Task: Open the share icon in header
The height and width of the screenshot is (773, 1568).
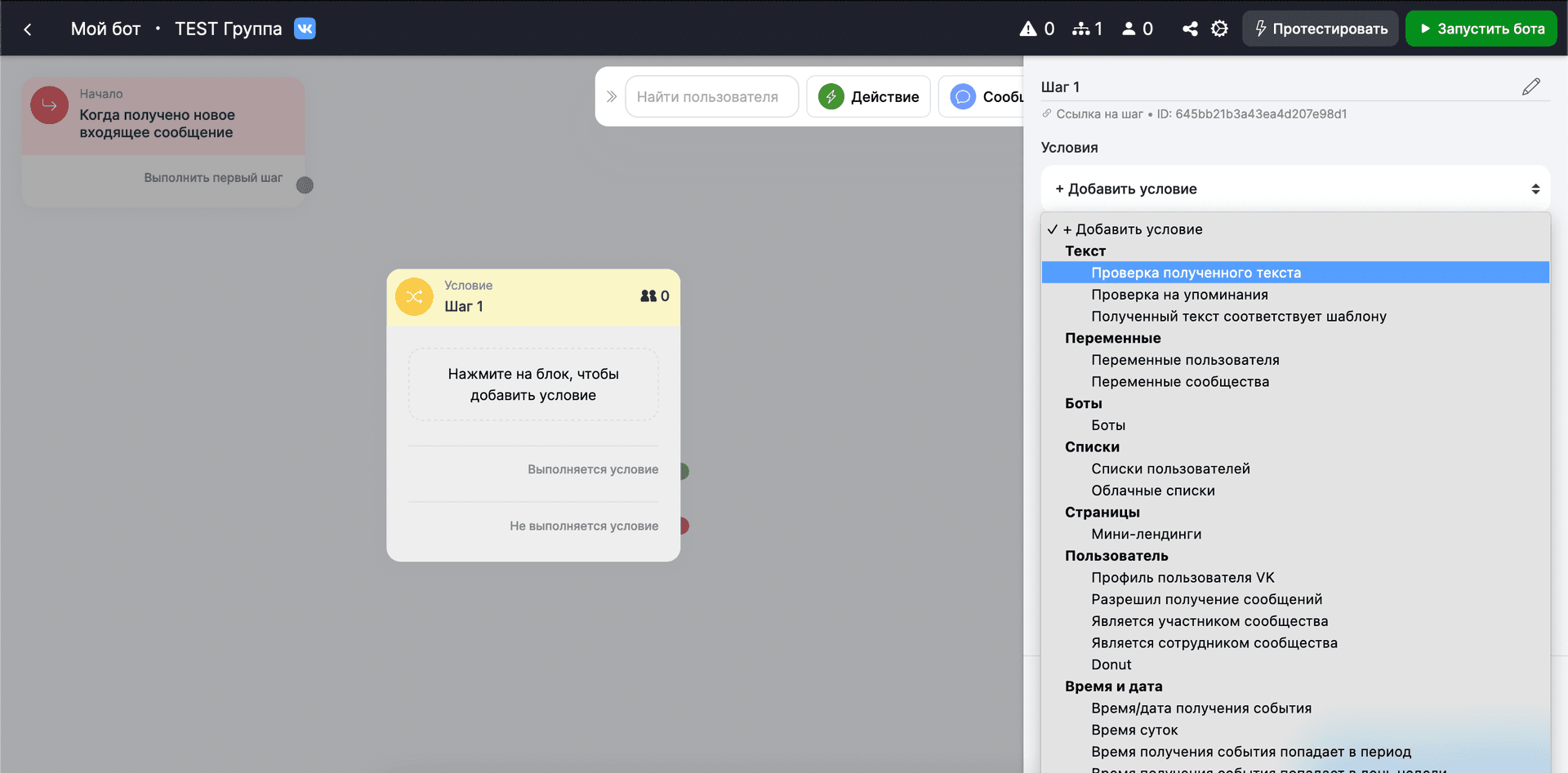Action: click(1190, 29)
